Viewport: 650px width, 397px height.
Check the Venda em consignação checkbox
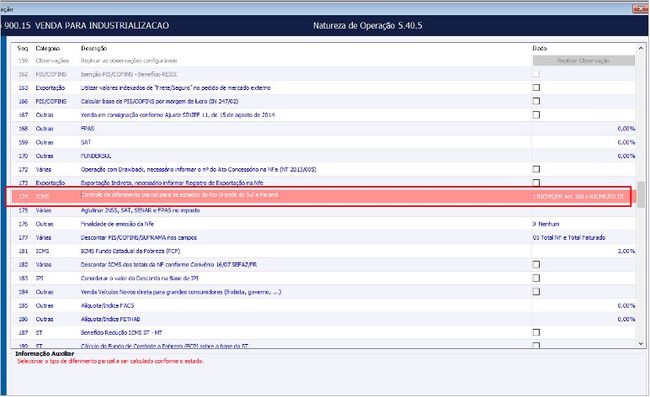(x=536, y=115)
